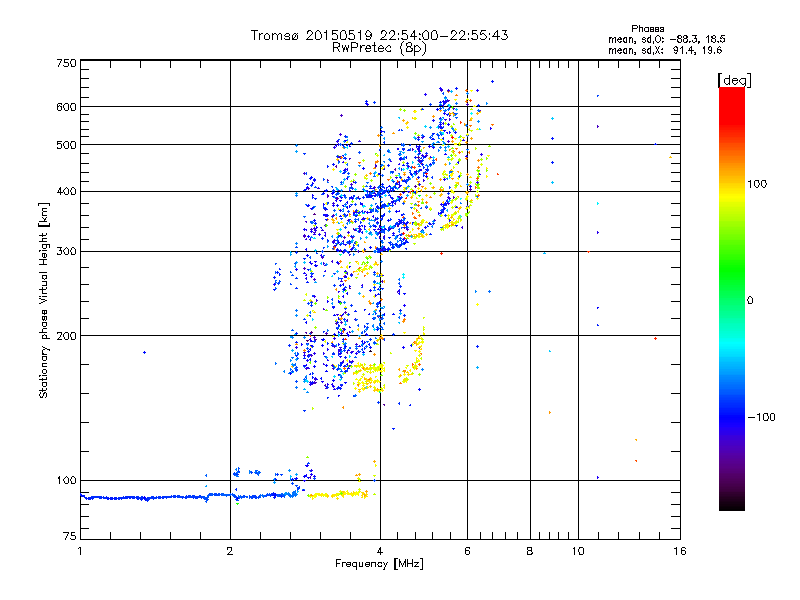800x600 pixels.
Task: Click the black bottom end of colorbar
Action: click(732, 505)
